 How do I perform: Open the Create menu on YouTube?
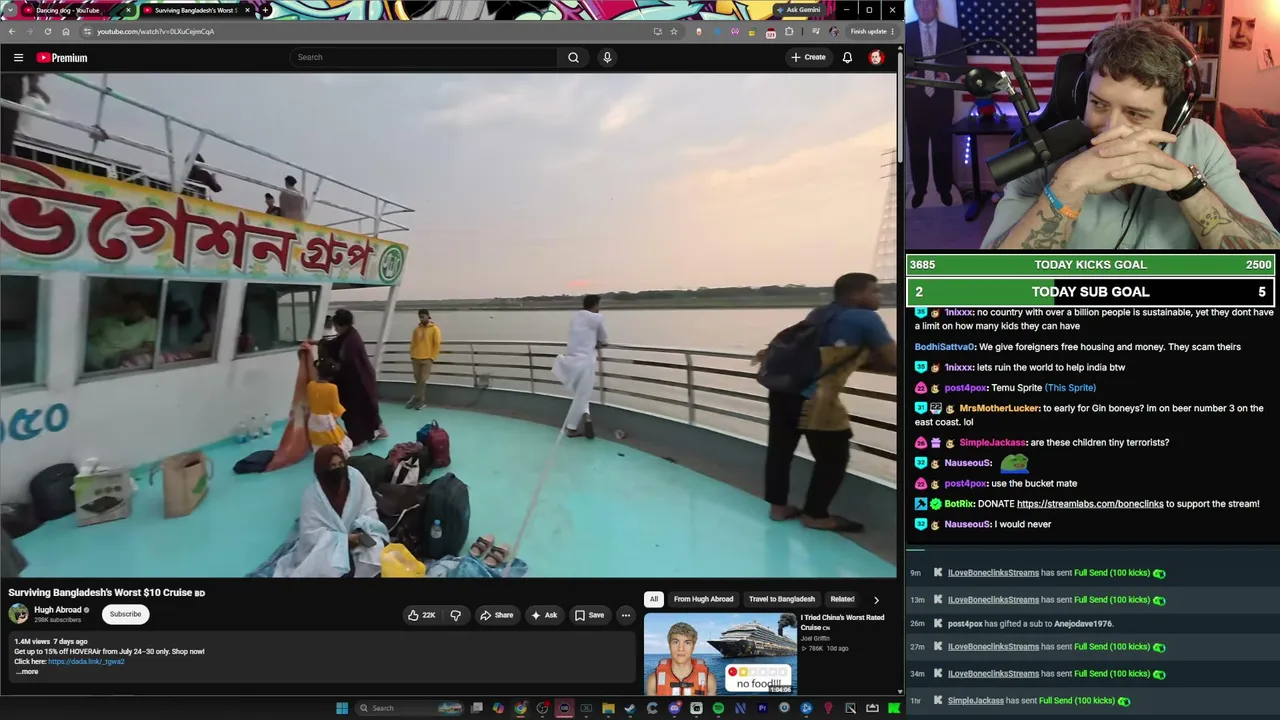tap(808, 57)
